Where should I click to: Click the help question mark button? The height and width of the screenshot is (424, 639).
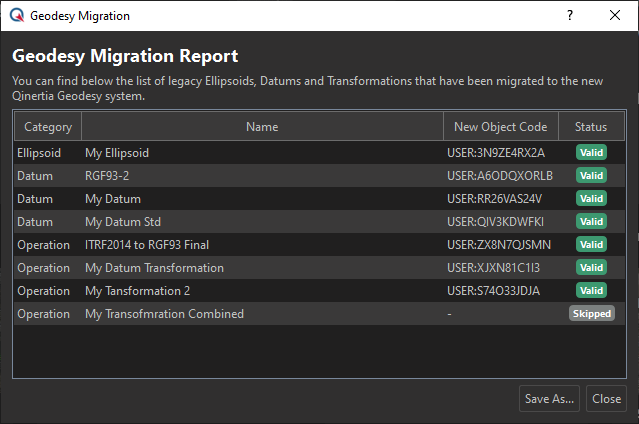[x=570, y=16]
